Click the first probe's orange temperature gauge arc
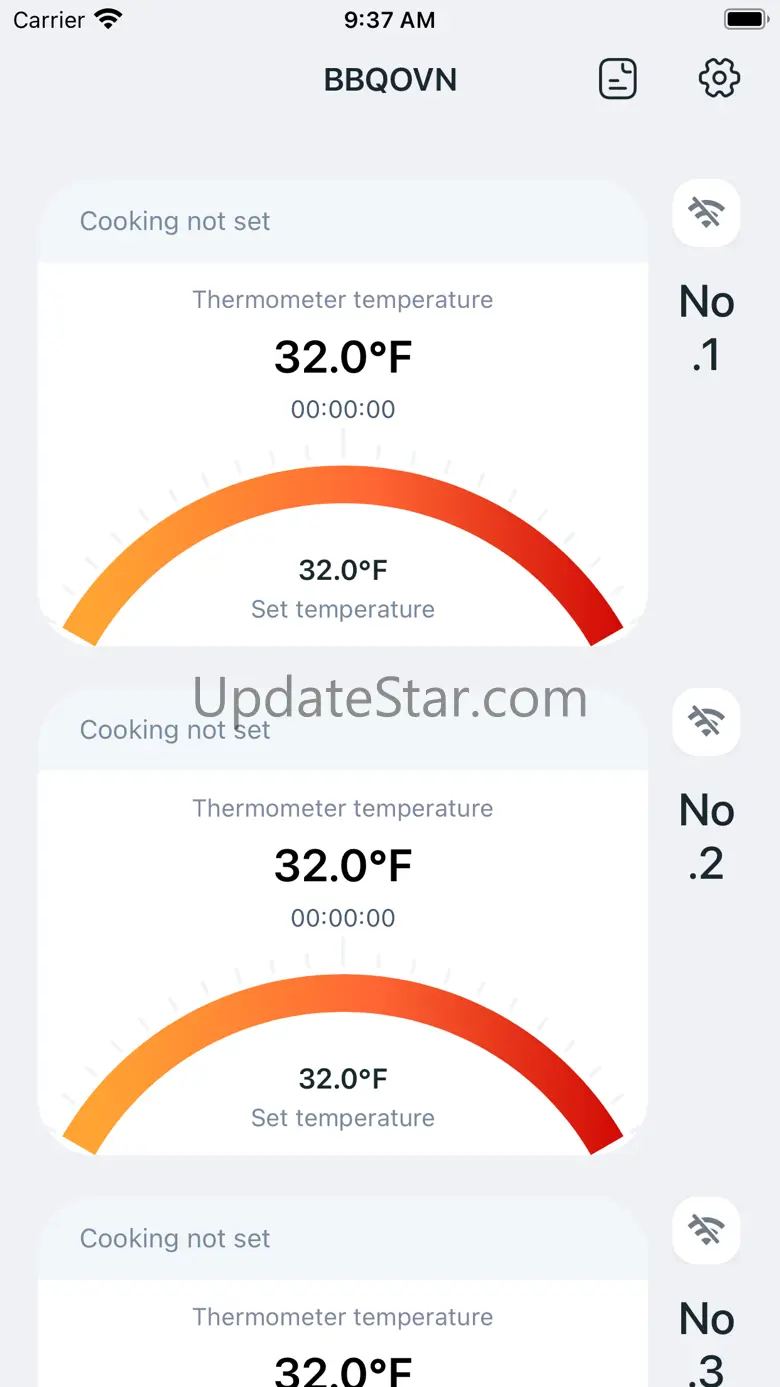This screenshot has height=1387, width=780. (x=343, y=490)
